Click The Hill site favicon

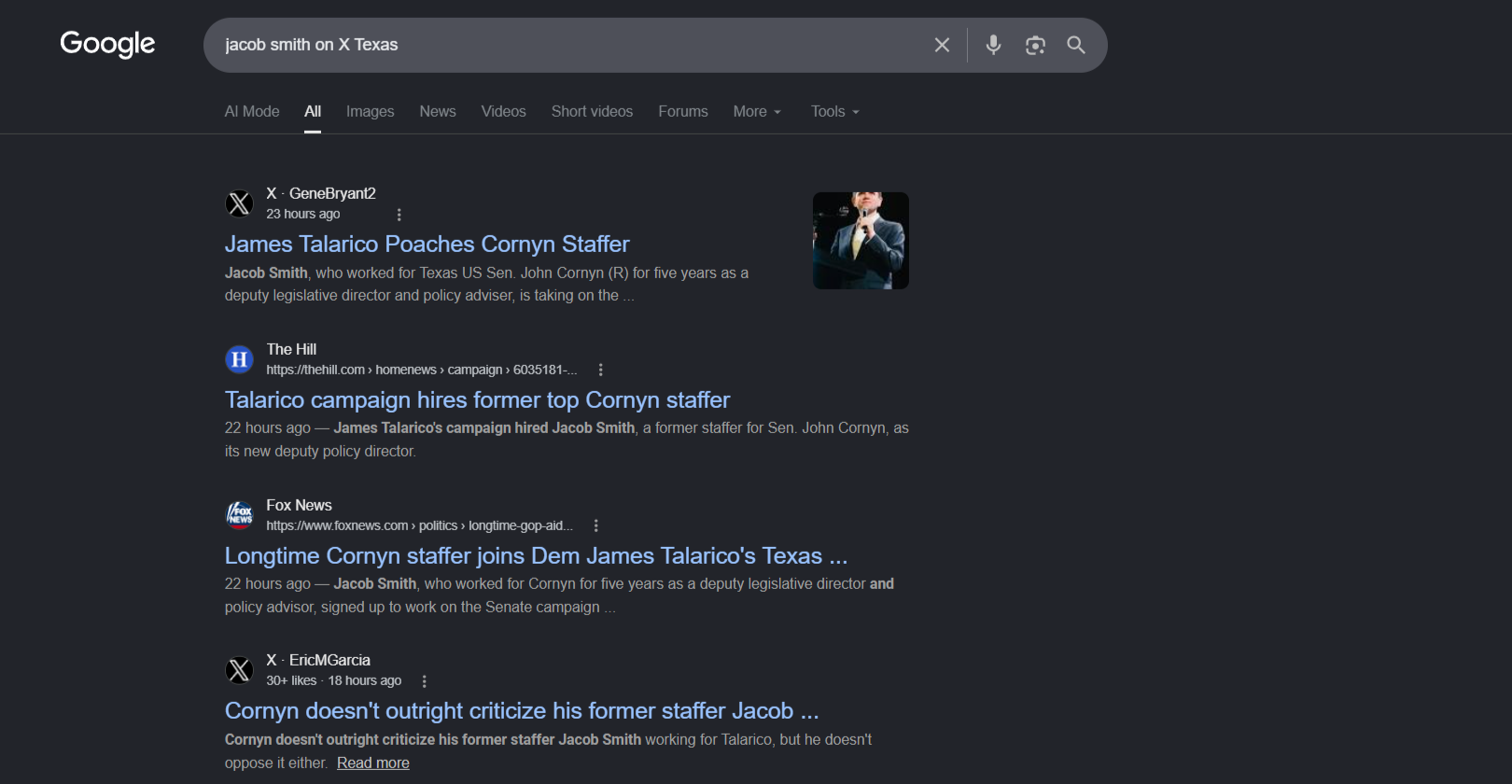240,359
